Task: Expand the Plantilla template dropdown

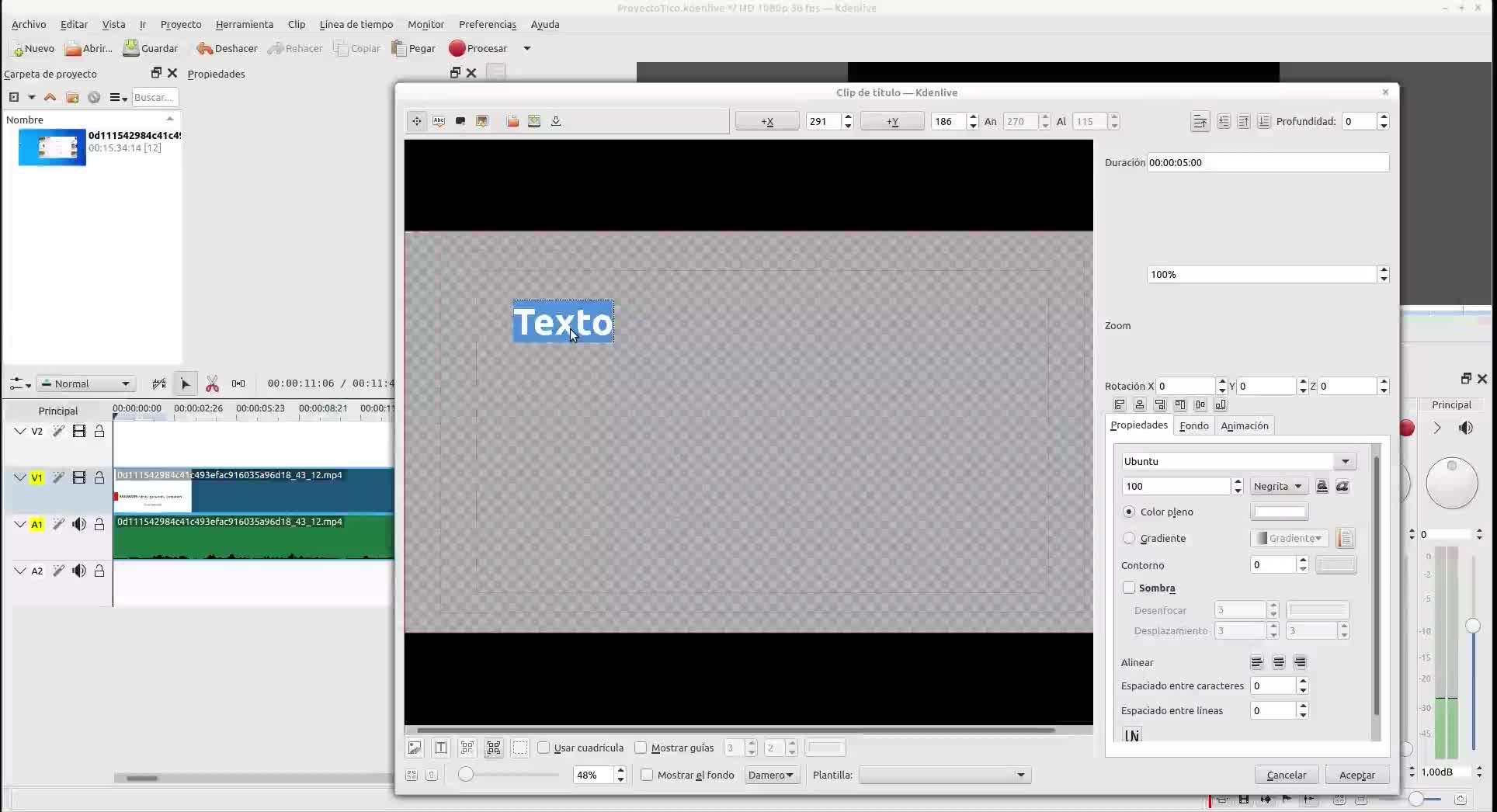Action: coord(945,776)
